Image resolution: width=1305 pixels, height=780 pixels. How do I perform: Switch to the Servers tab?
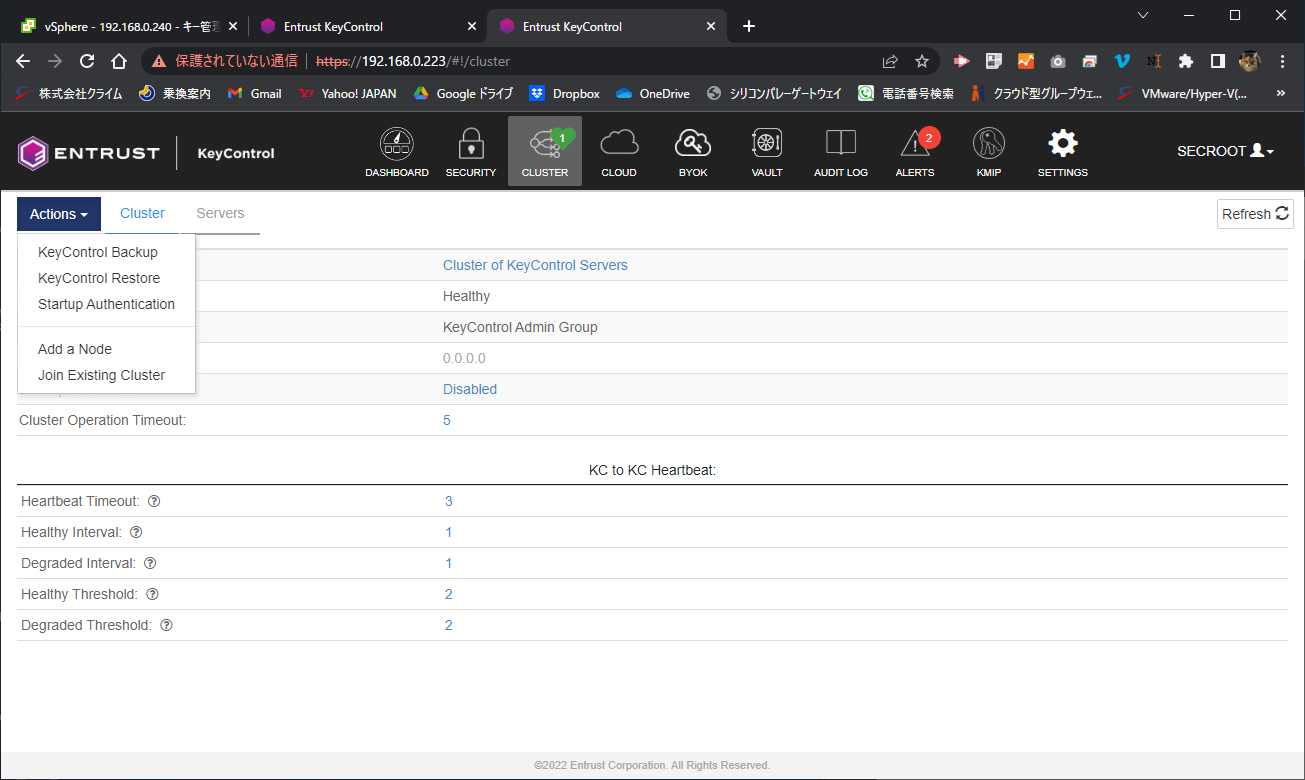point(220,213)
